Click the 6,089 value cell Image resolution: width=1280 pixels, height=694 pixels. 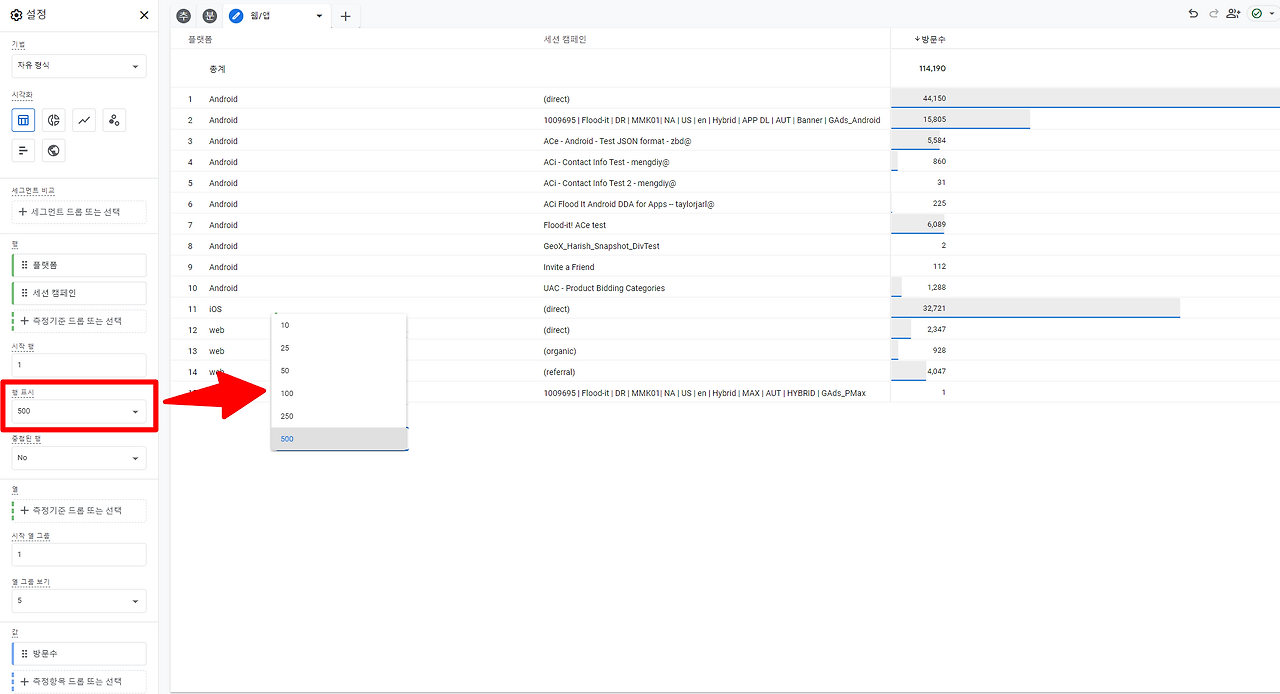coord(937,225)
